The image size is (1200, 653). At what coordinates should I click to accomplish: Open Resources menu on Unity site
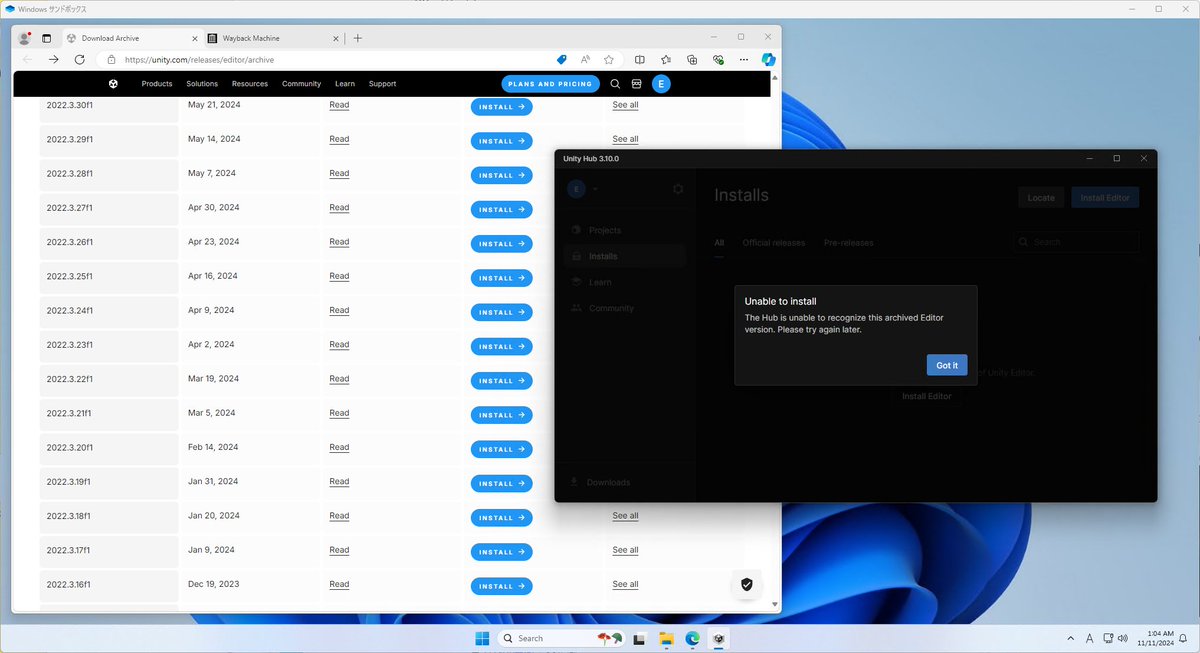pos(250,84)
